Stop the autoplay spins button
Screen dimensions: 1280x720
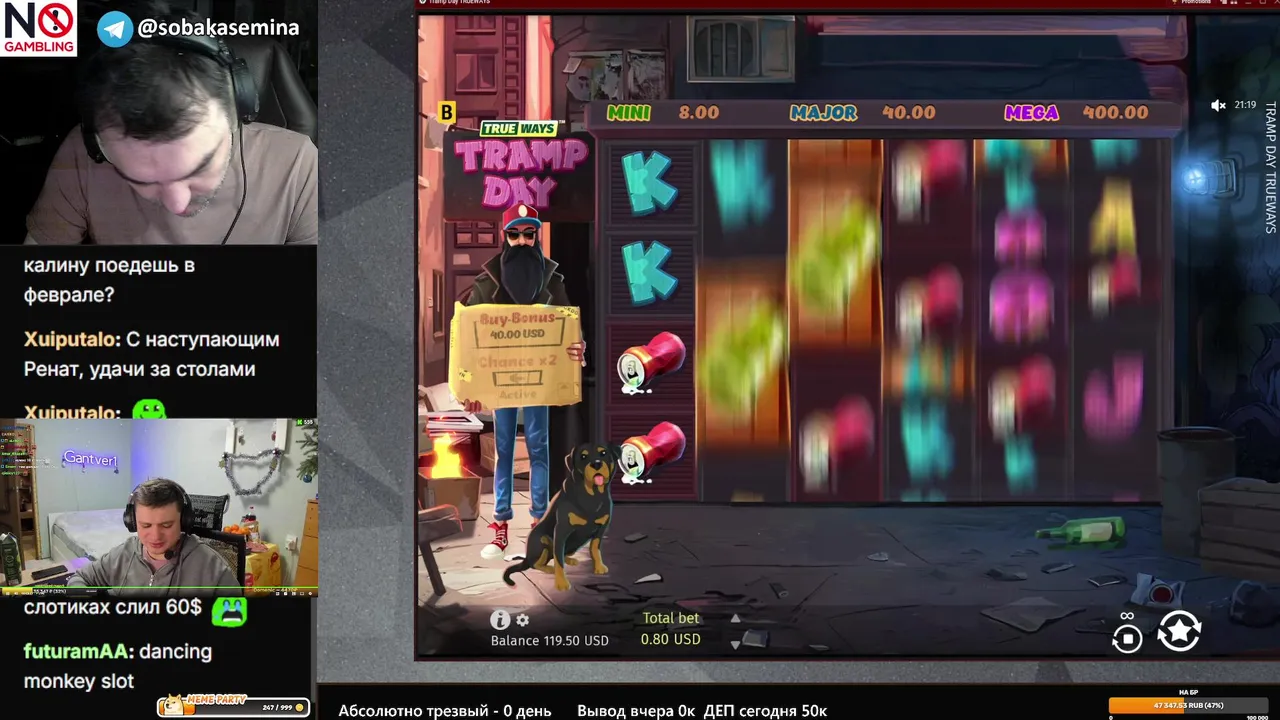coord(1127,637)
